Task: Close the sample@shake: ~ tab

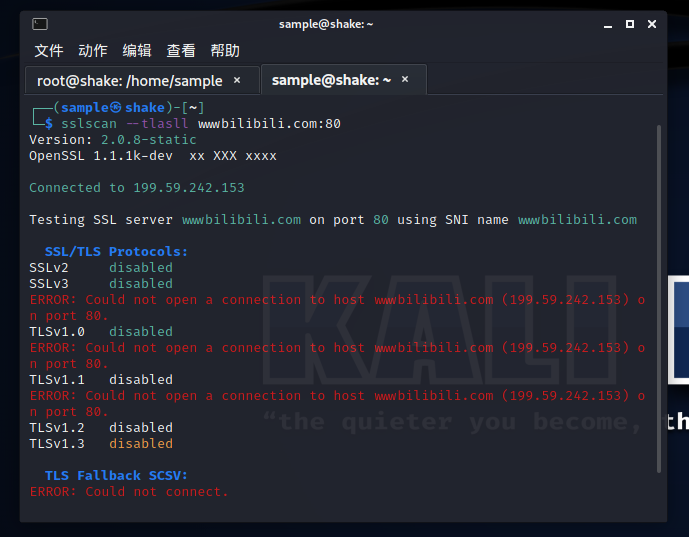Action: click(x=405, y=79)
